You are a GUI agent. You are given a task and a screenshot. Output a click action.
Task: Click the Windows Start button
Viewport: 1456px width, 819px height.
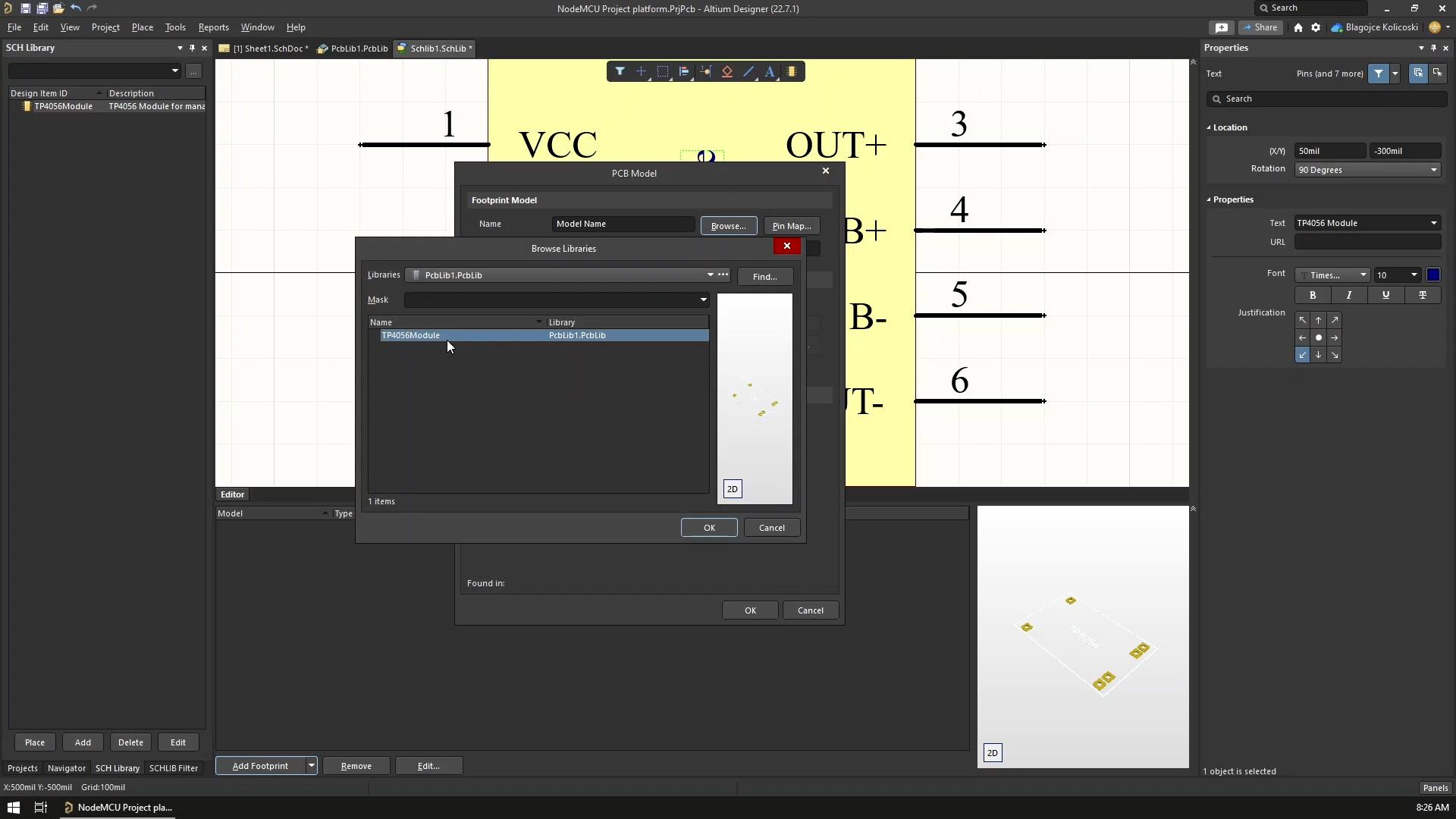[13, 808]
